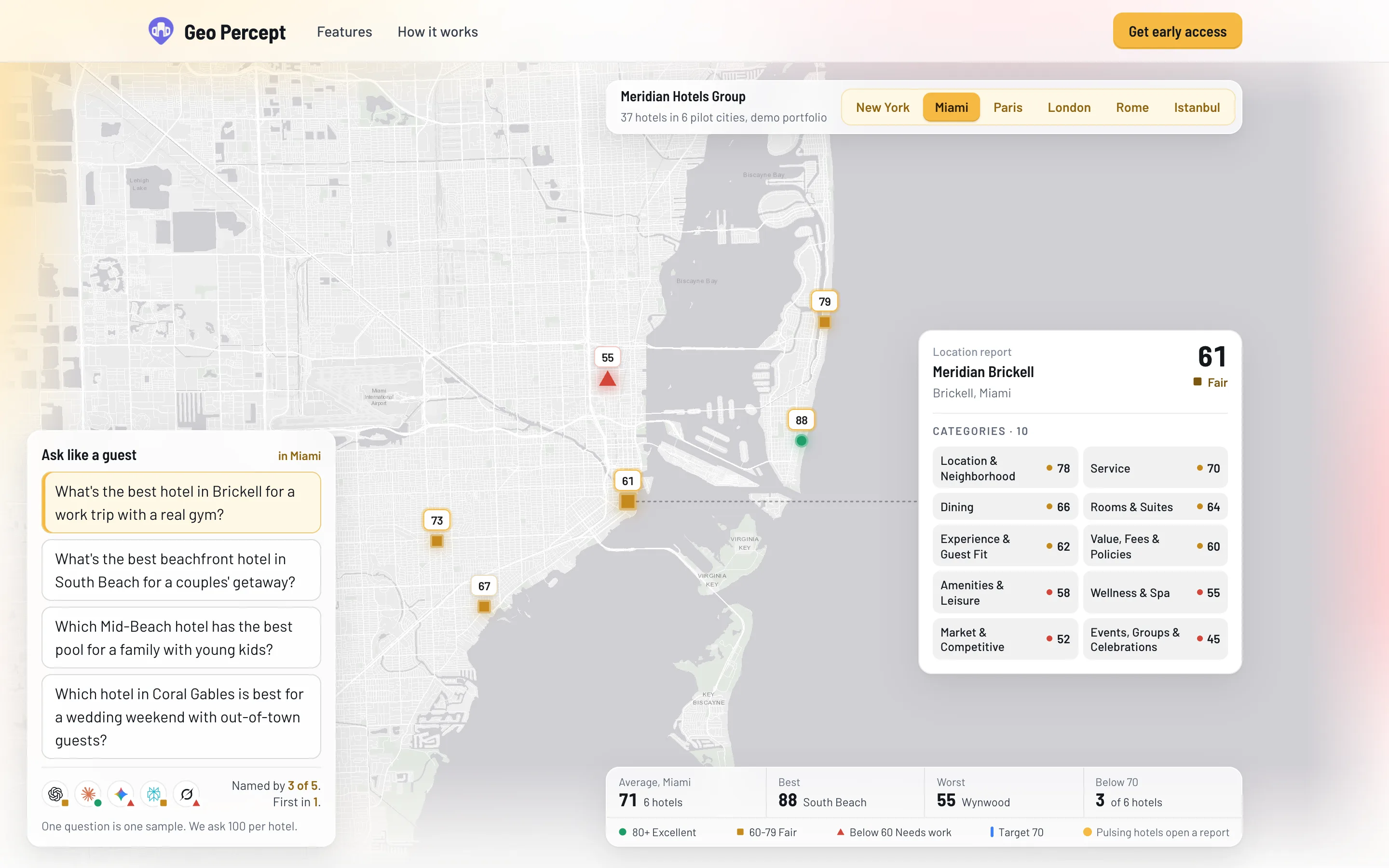Open the Service category scored 70
Viewport: 1389px width, 868px height.
pos(1155,468)
